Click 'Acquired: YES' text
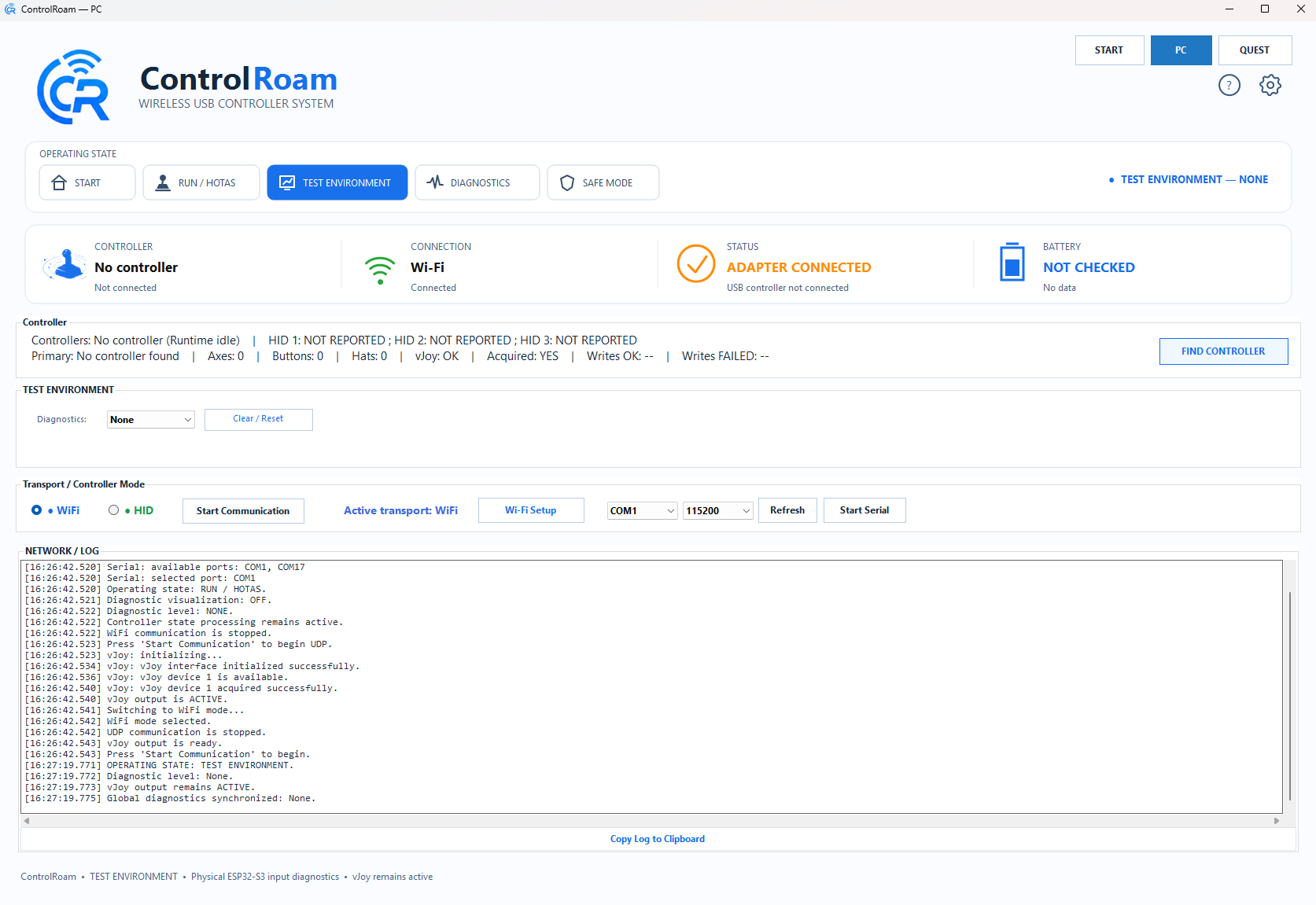The width and height of the screenshot is (1316, 905). click(x=522, y=356)
